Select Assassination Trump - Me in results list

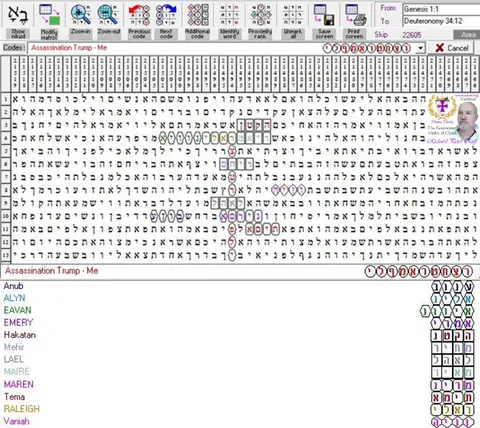(x=52, y=271)
